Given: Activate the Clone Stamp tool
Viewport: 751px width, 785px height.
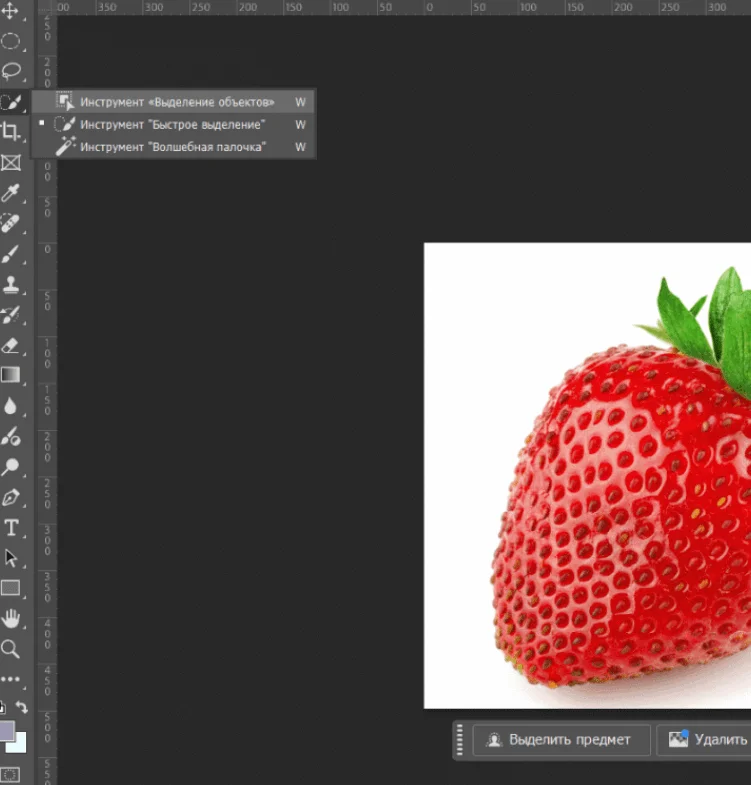Looking at the screenshot, I should 11,284.
